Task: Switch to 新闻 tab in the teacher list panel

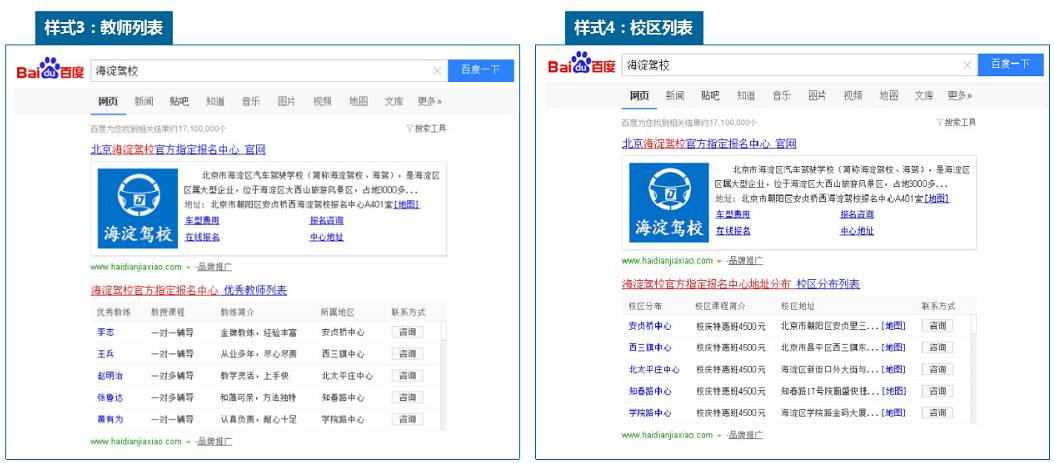Action: 144,101
